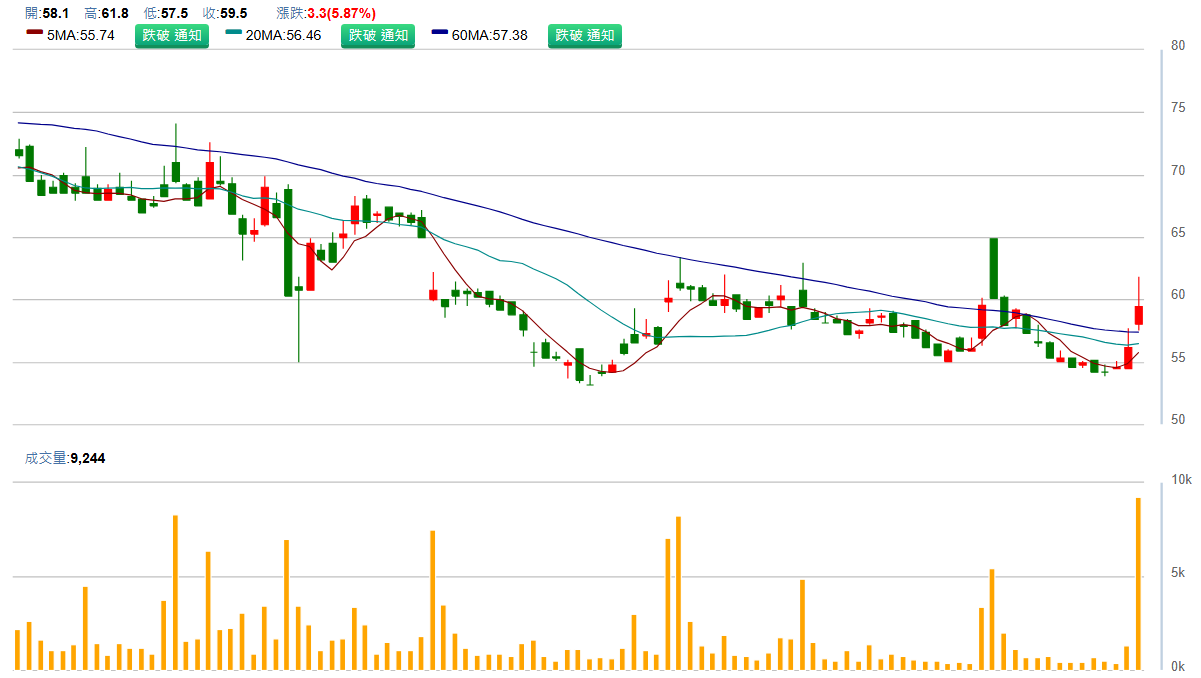Click the dark red 5MA legend swatch

(x=34, y=33)
